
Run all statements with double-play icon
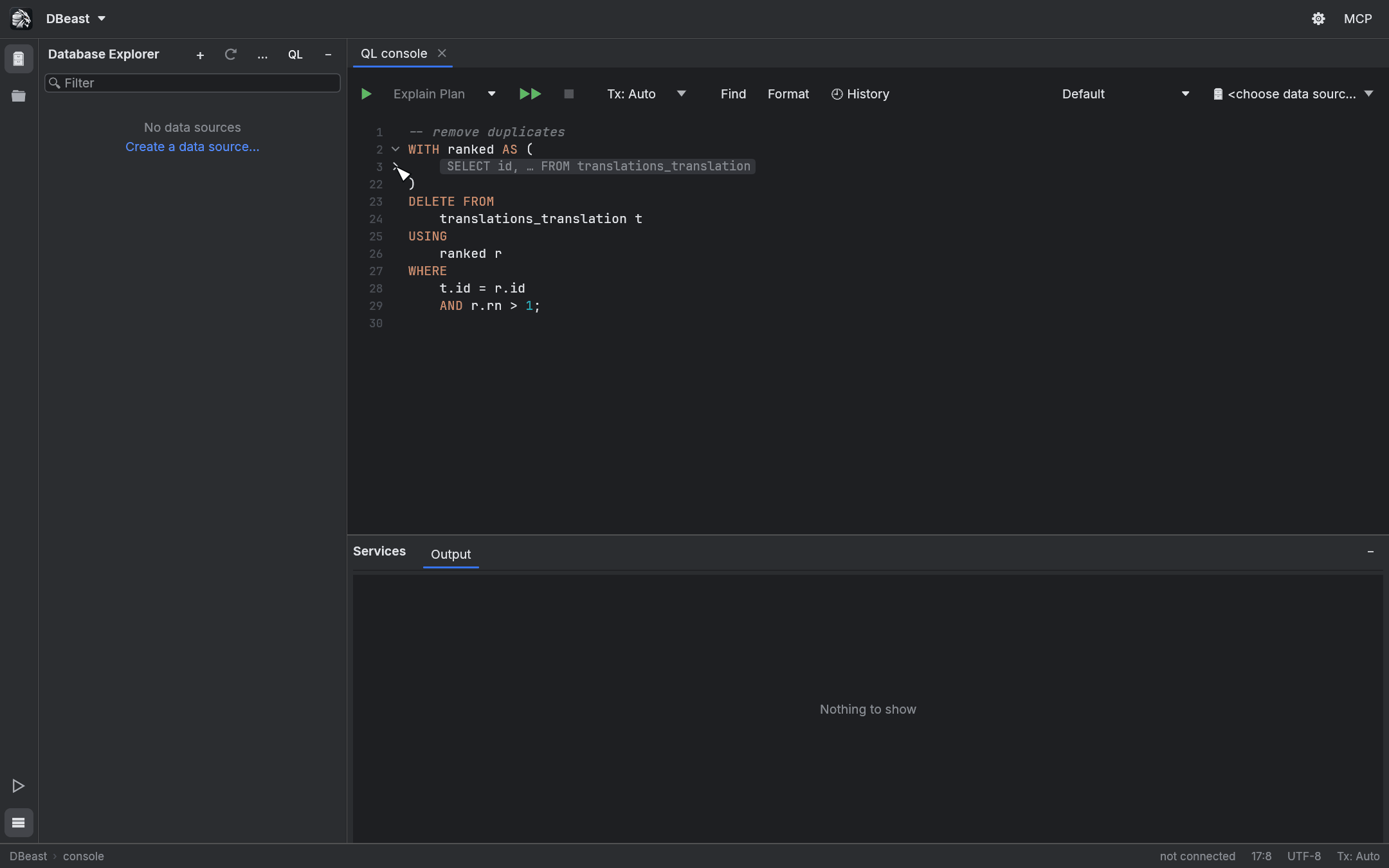click(530, 94)
